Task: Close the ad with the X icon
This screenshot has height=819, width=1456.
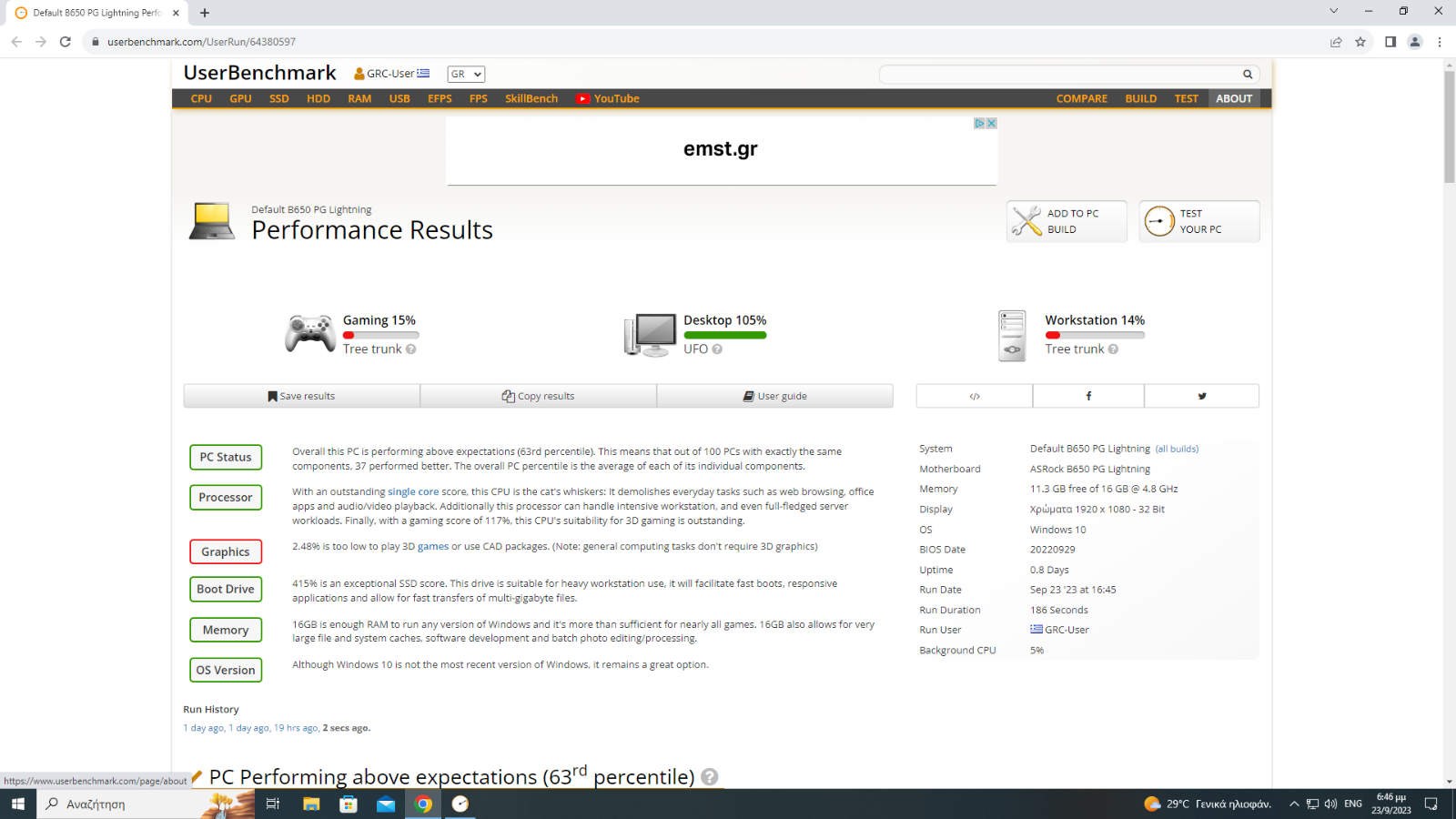Action: 992,123
